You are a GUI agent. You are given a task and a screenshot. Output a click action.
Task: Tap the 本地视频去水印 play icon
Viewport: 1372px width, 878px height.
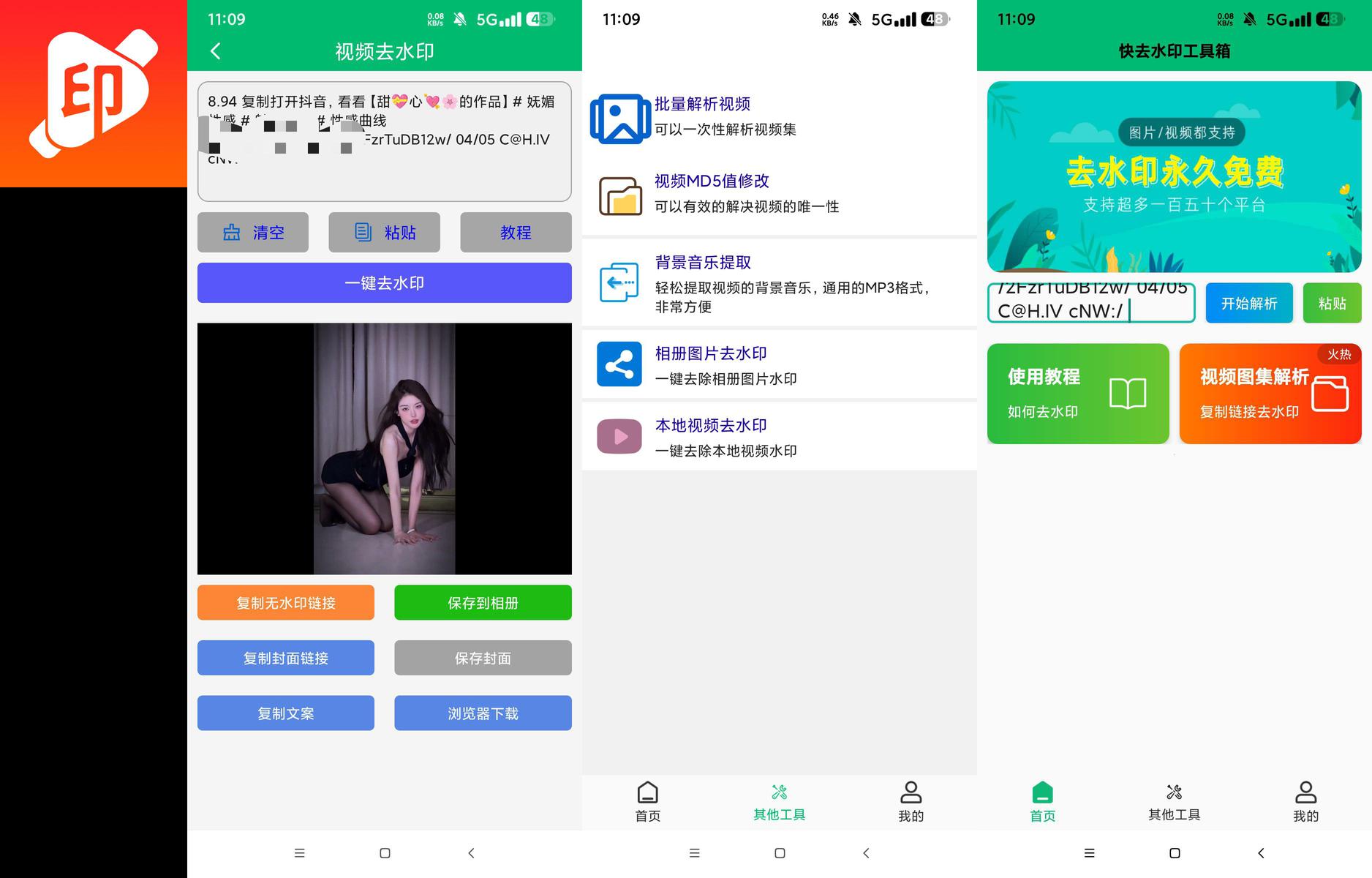[619, 437]
